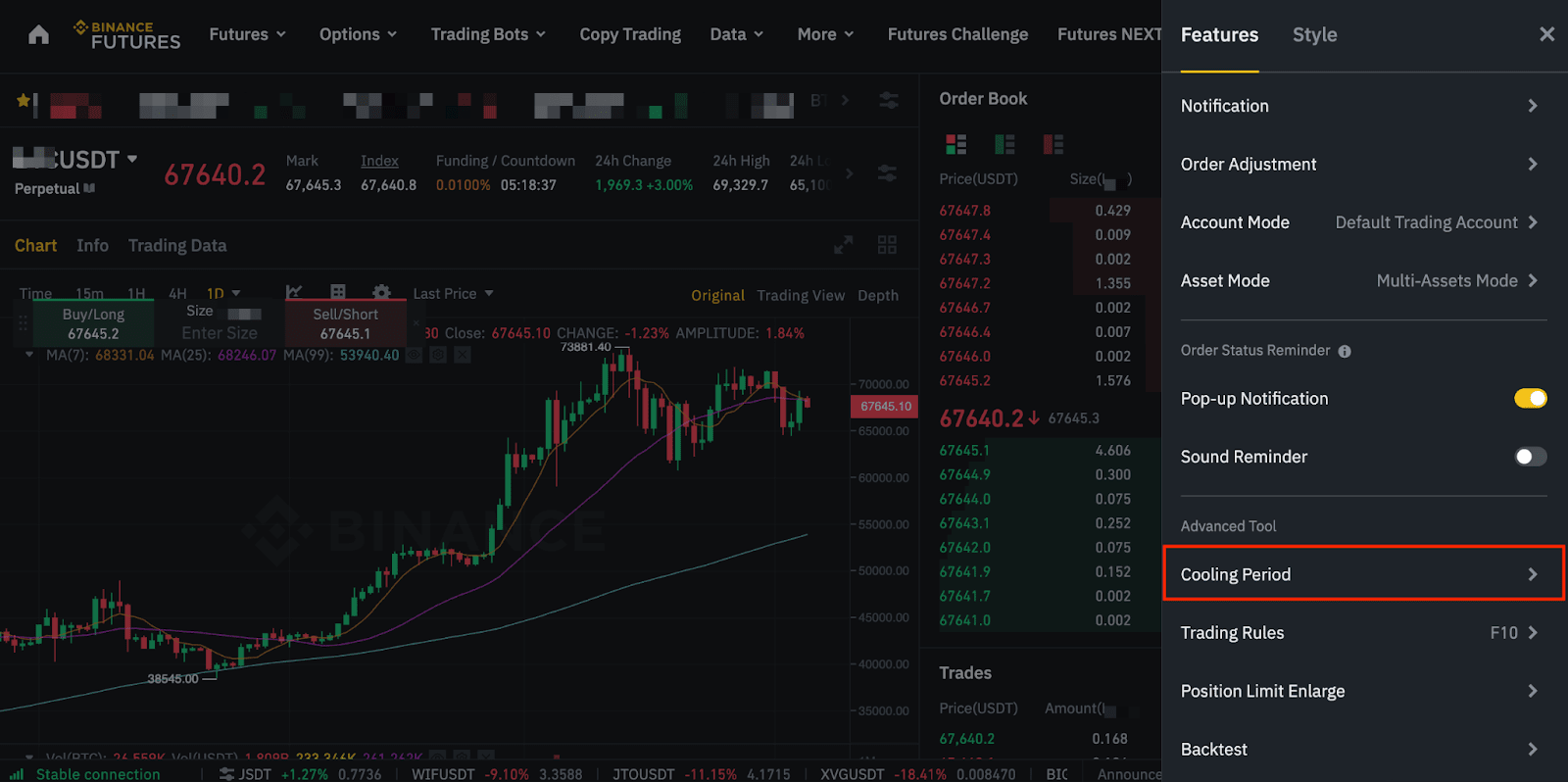
Task: Open MA indicator settings icon
Action: click(x=438, y=355)
